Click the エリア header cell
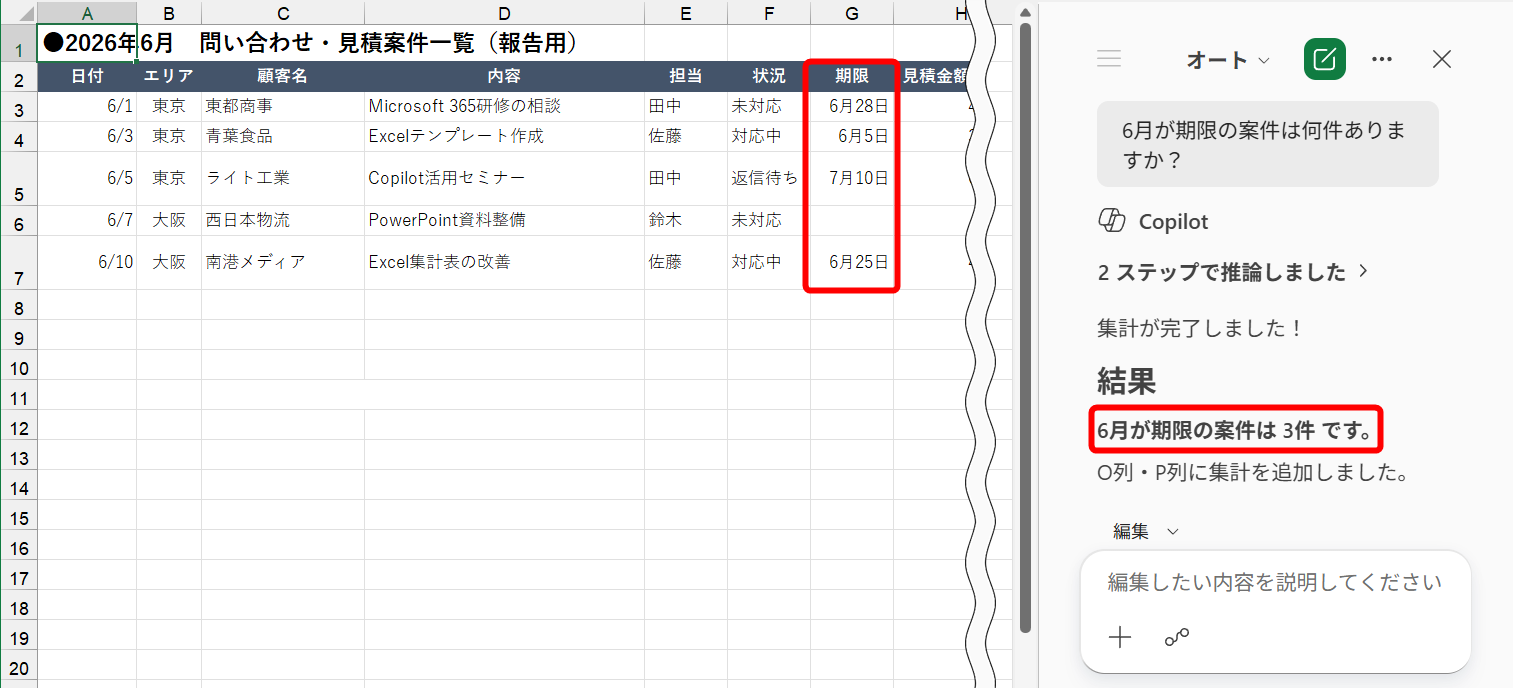 (x=168, y=76)
